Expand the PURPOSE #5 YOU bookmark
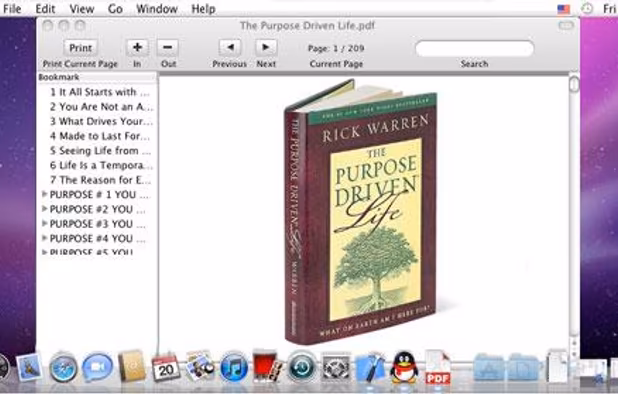This screenshot has height=394, width=618. [x=45, y=252]
